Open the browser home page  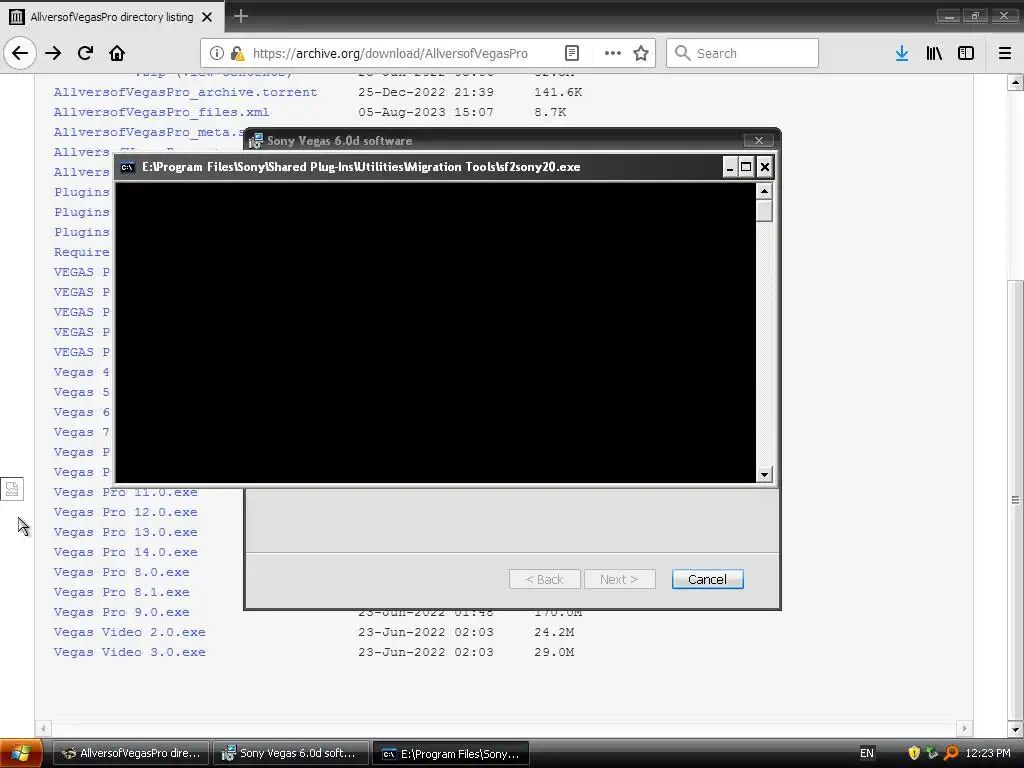point(117,53)
